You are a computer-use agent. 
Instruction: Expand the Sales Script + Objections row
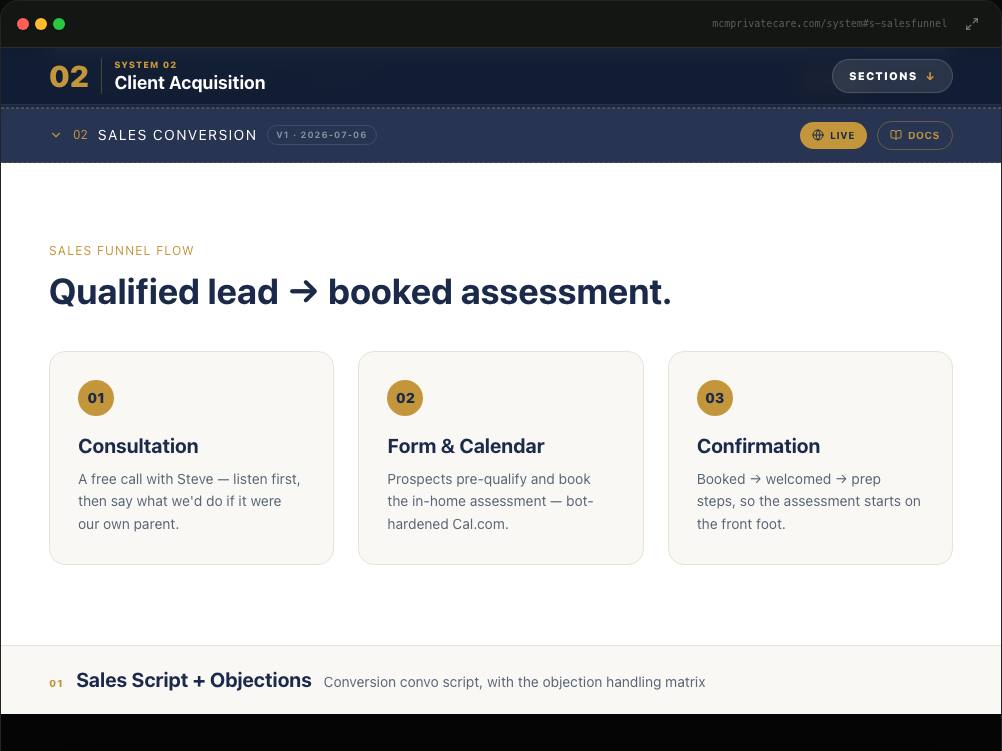tap(501, 680)
